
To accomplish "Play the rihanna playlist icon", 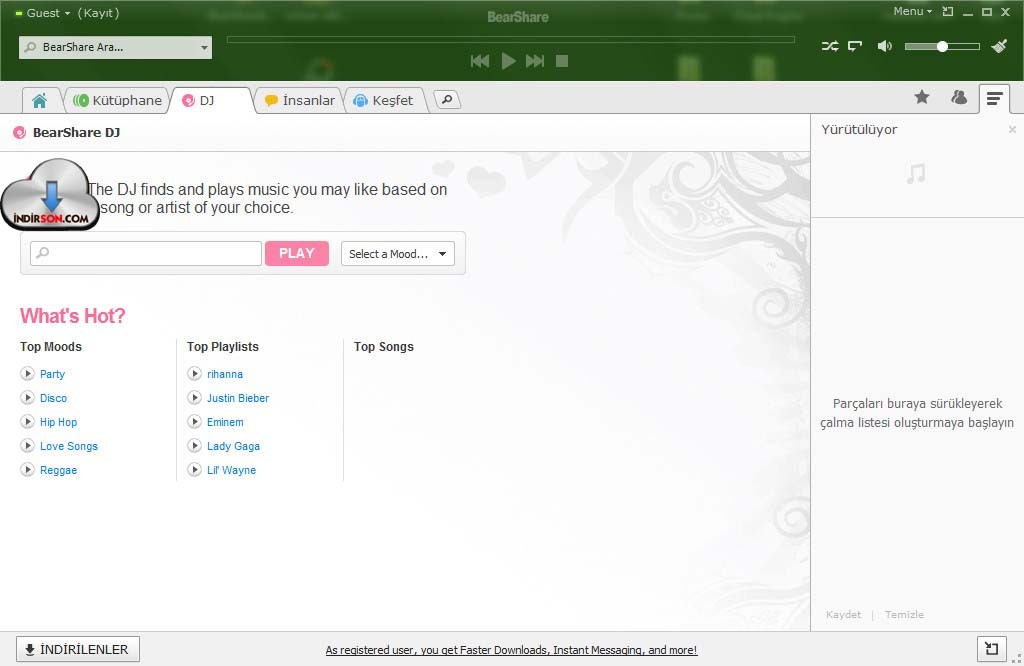I will pos(195,373).
